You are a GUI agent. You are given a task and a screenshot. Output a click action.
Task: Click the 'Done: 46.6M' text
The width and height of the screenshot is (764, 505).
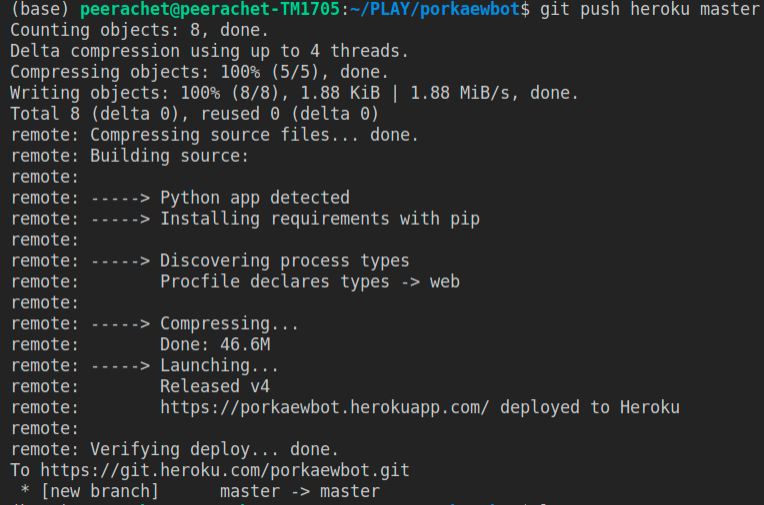pos(215,345)
